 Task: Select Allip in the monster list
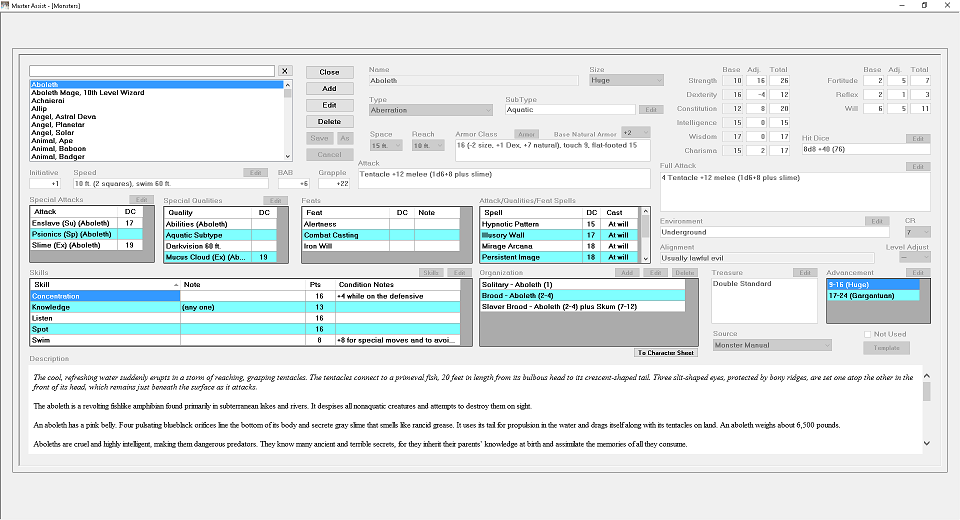(157, 108)
